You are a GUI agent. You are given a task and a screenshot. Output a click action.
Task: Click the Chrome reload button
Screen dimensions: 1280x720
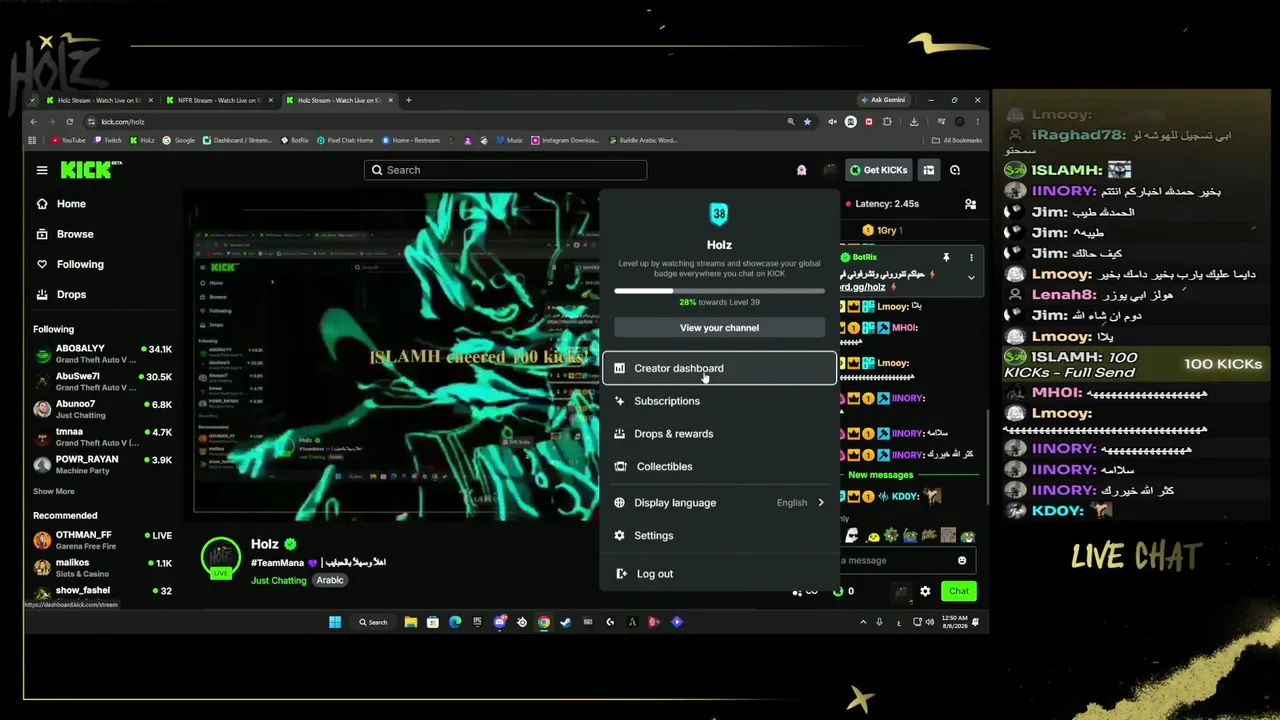tap(69, 122)
